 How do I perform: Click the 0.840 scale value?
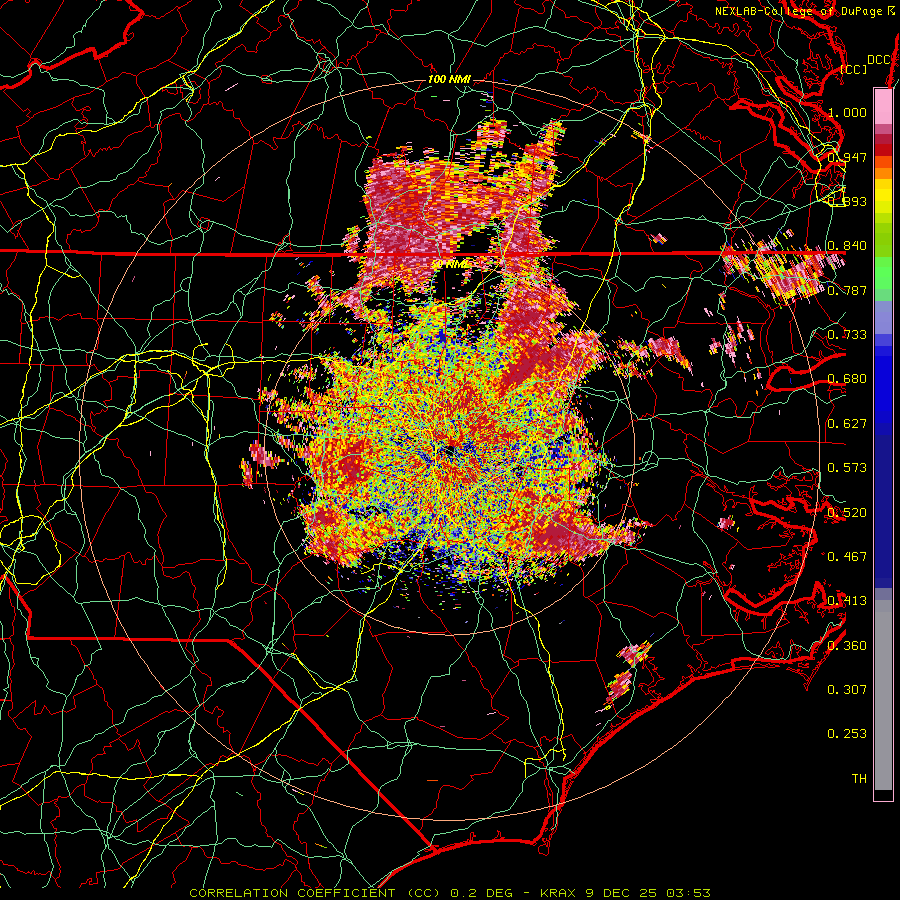[847, 246]
